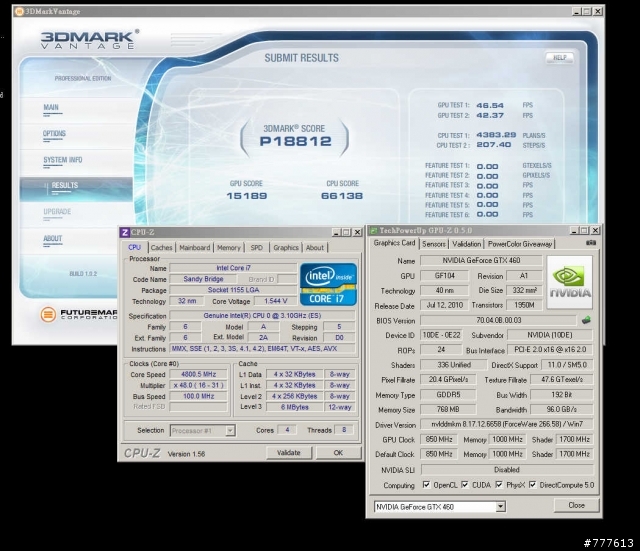Switch to the Graphics tab in CPU-Z
640x551 pixels.
pyautogui.click(x=286, y=247)
